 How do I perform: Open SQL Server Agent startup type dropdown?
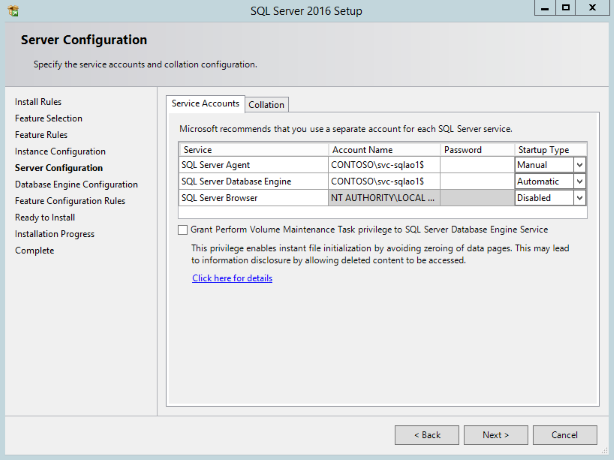(580, 165)
